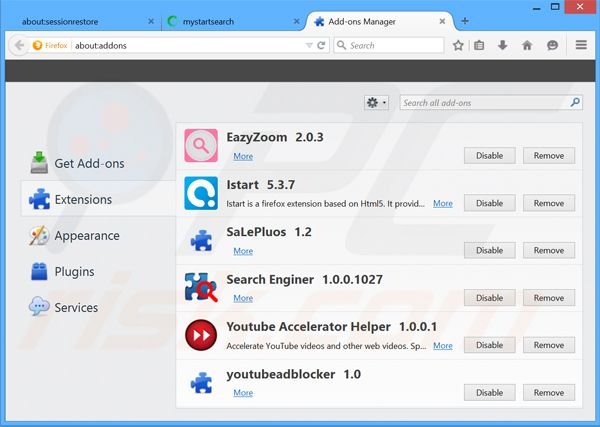
Task: Open the chat bubble toolbar icon
Action: (552, 46)
